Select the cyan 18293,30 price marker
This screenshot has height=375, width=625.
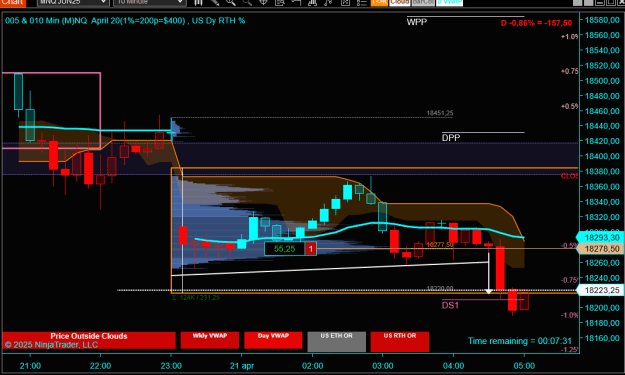[600, 238]
